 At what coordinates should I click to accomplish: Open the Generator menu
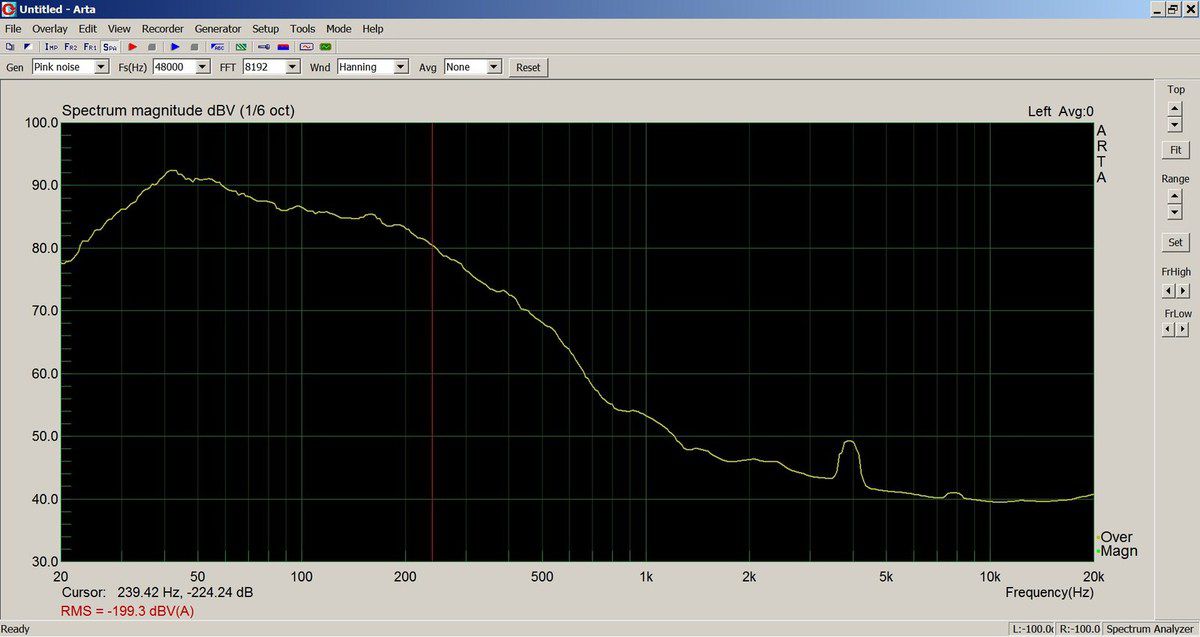coord(218,29)
